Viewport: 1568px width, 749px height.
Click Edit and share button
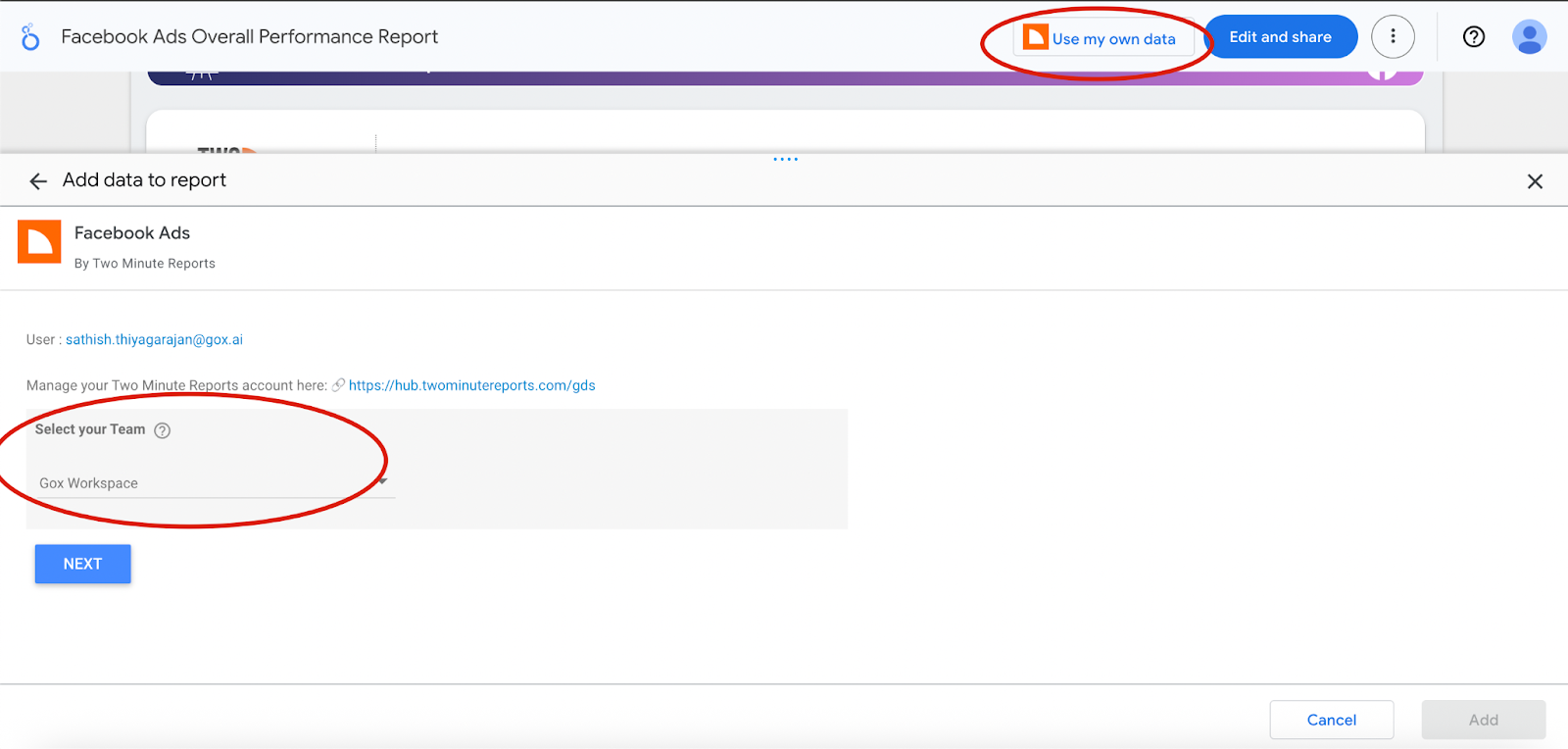pos(1280,37)
